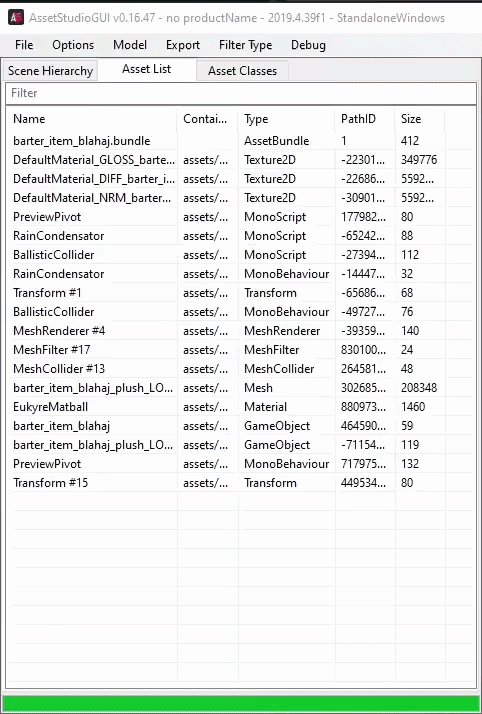Select the barter_item_blahaj_plush GameObject row

point(239,445)
